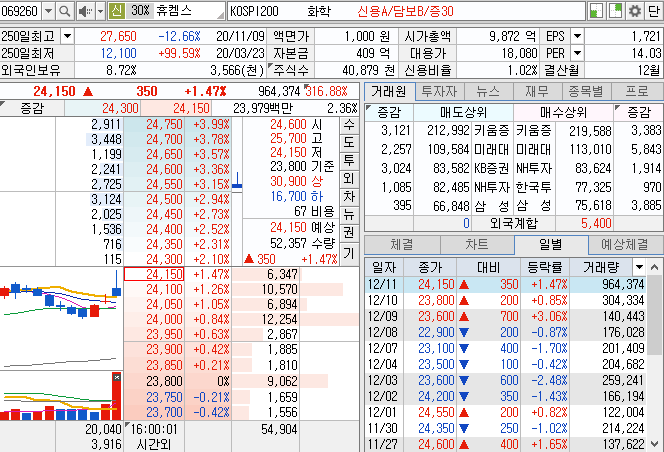Click the 수 side button
The width and height of the screenshot is (664, 452).
pyautogui.click(x=349, y=125)
